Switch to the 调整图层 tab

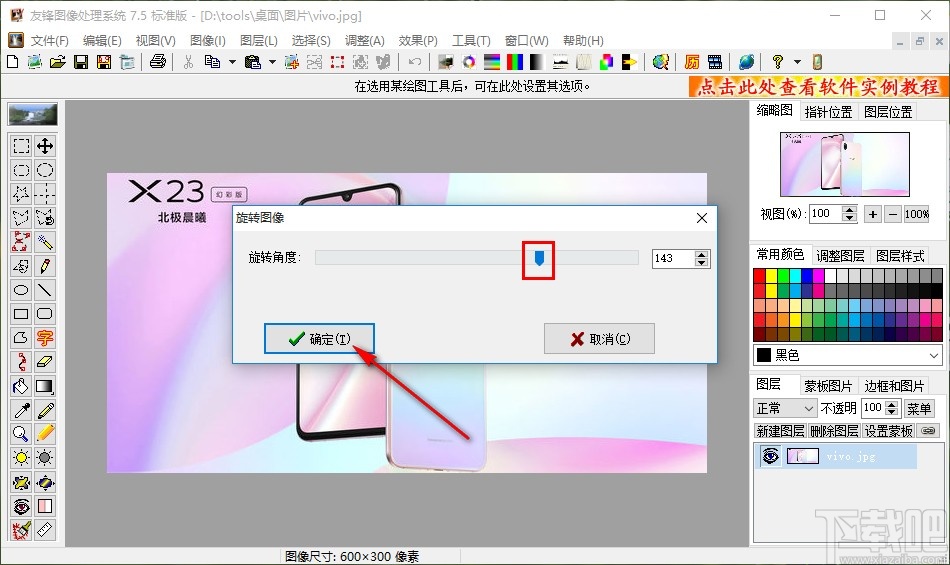840,256
